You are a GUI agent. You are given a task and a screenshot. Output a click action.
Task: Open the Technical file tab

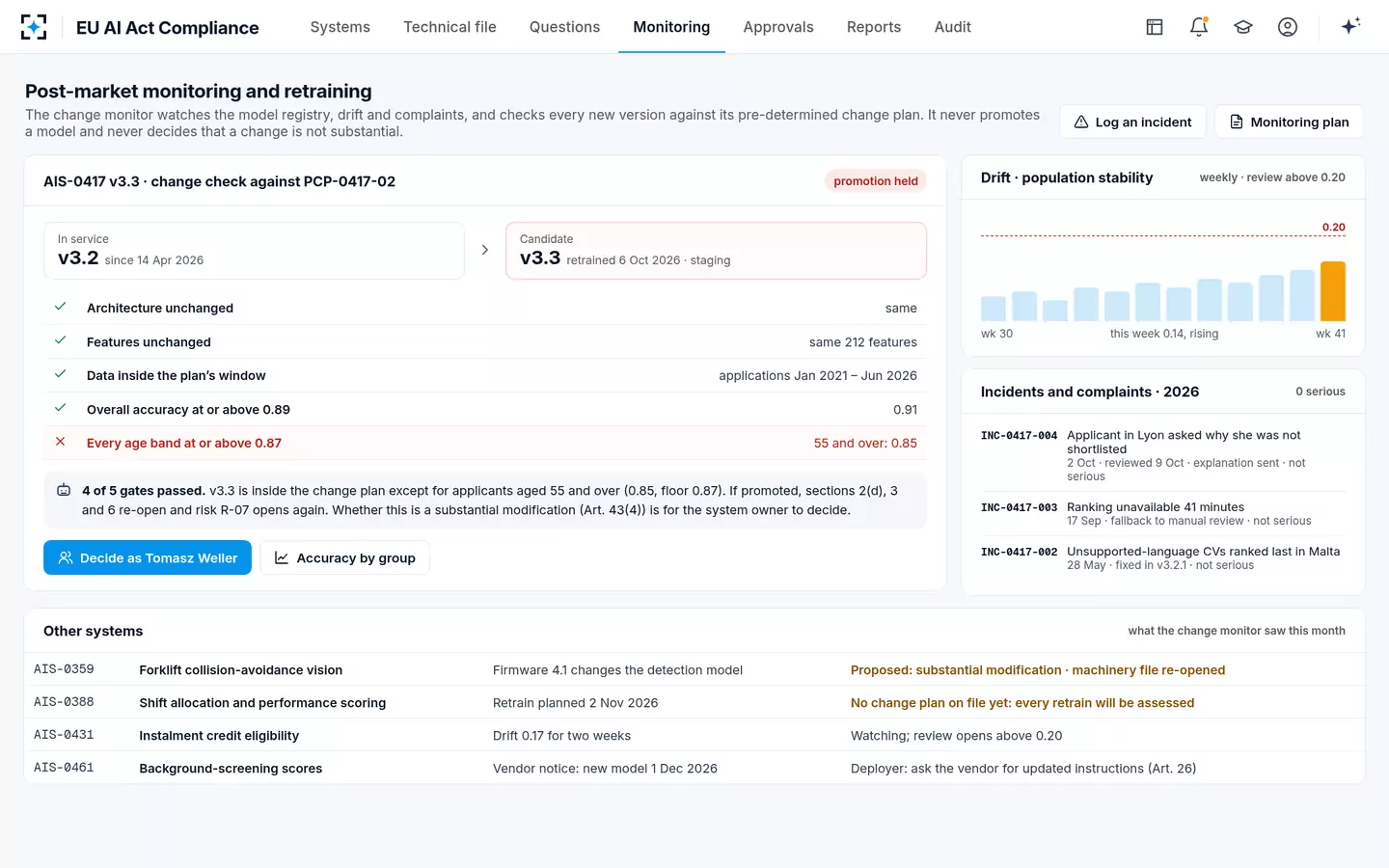[x=449, y=27]
